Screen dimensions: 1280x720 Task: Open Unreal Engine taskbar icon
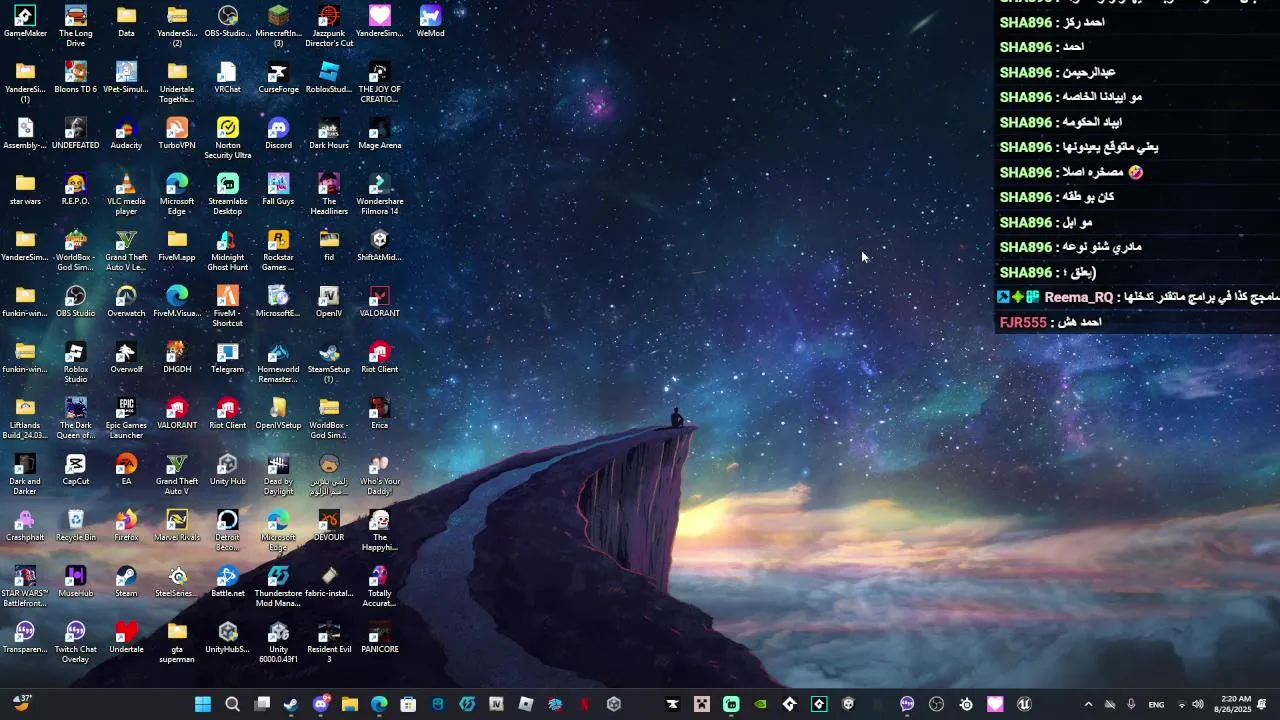1024,704
